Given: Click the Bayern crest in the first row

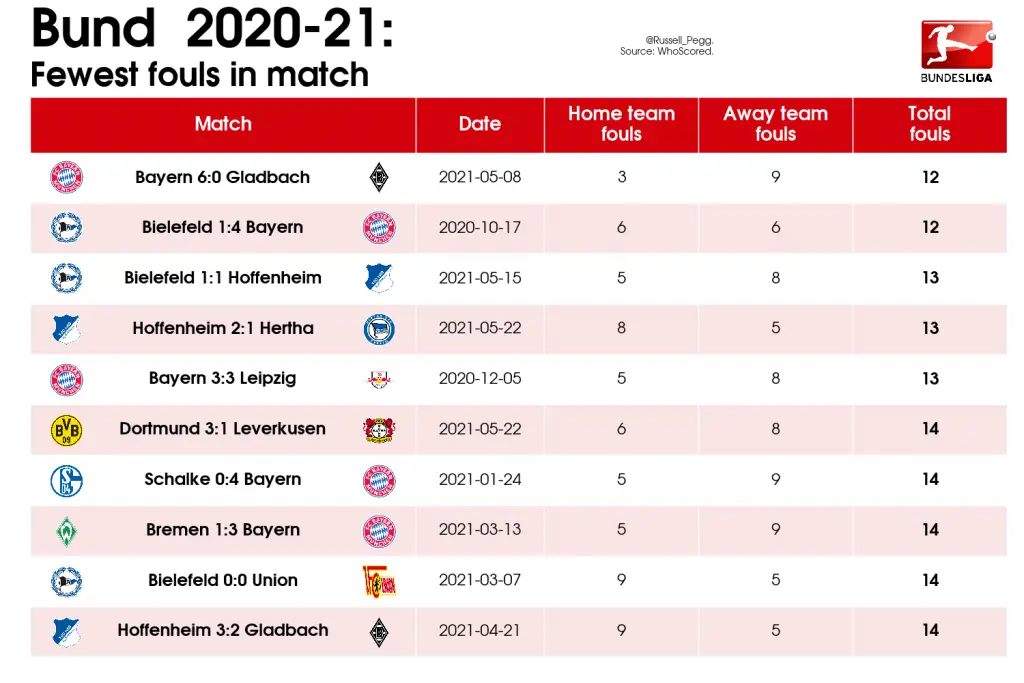Looking at the screenshot, I should pyautogui.click(x=66, y=177).
